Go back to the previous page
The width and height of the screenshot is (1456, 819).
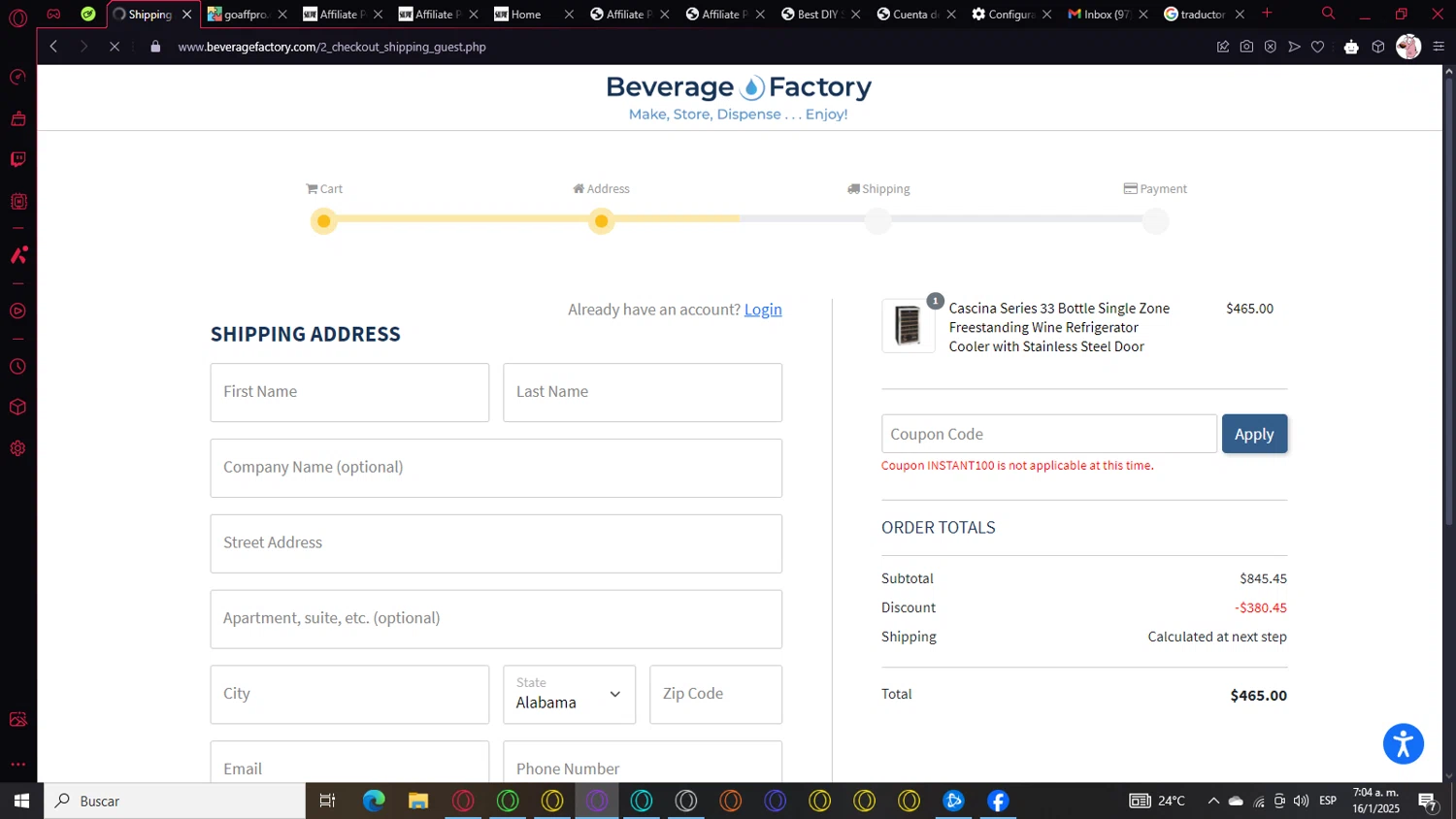[53, 47]
